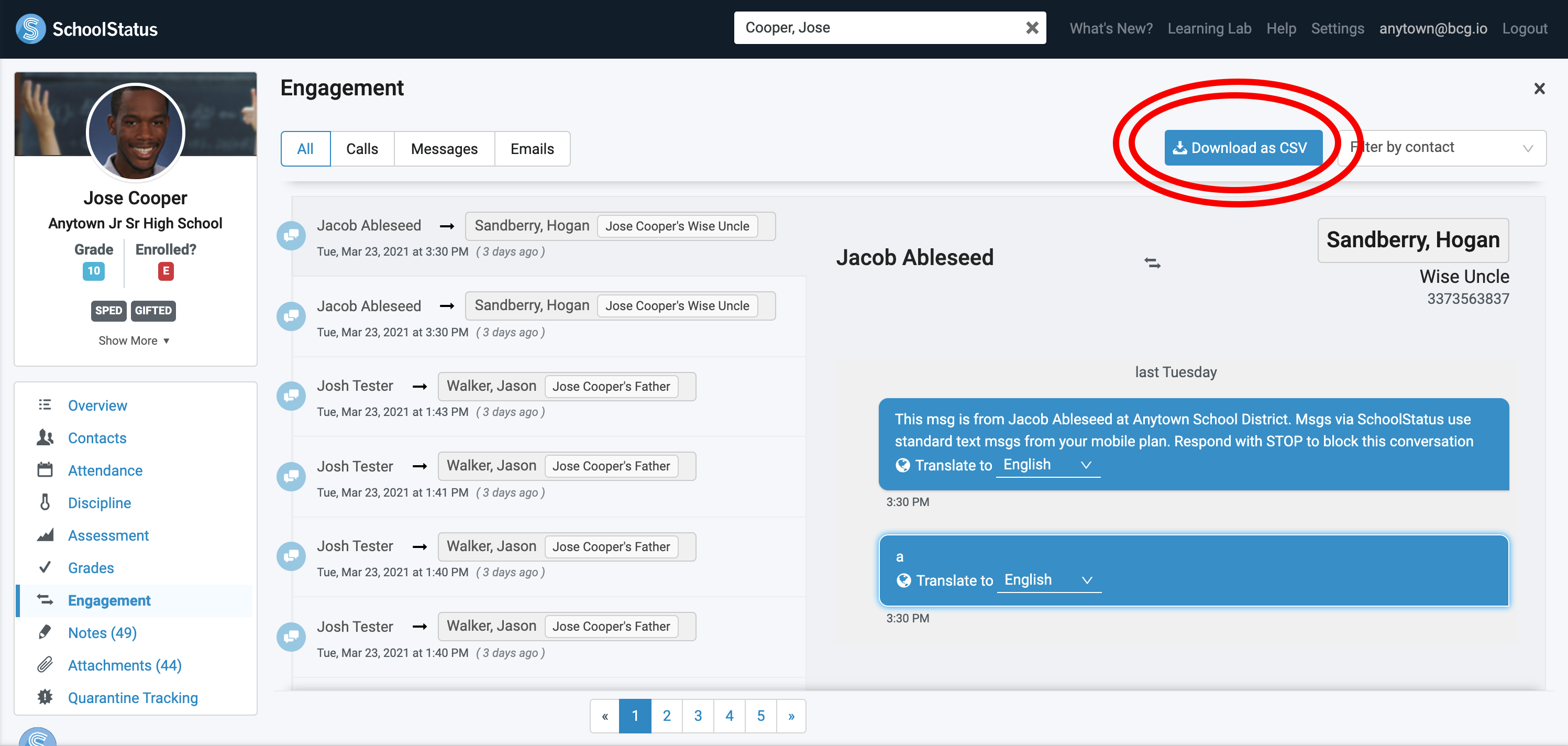Image resolution: width=1568 pixels, height=746 pixels.
Task: Click the grade 10 badge
Action: [94, 271]
